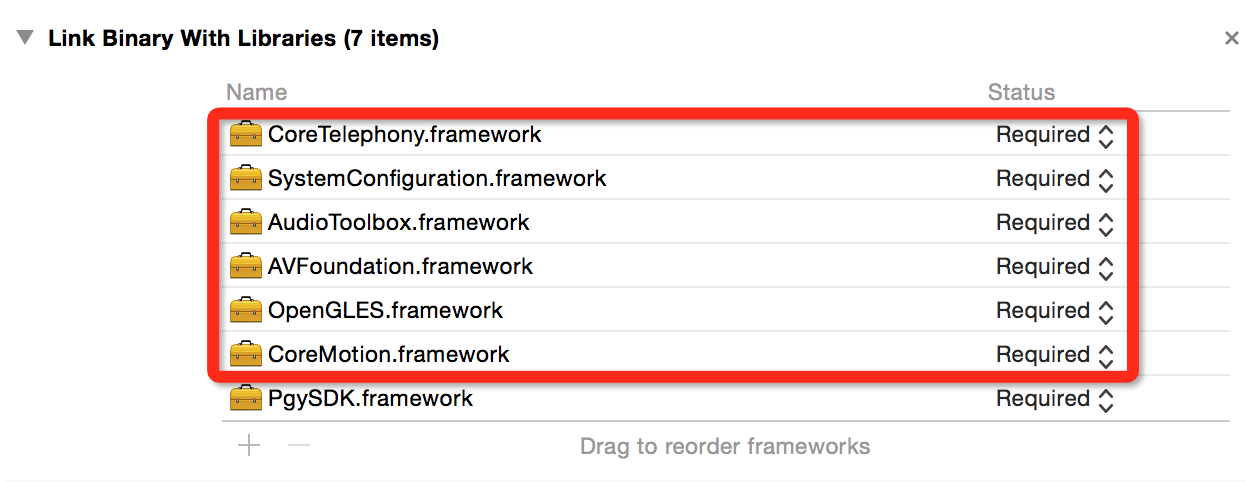Open the status popup for OpenGLES.framework
The width and height of the screenshot is (1248, 482).
pos(1055,311)
